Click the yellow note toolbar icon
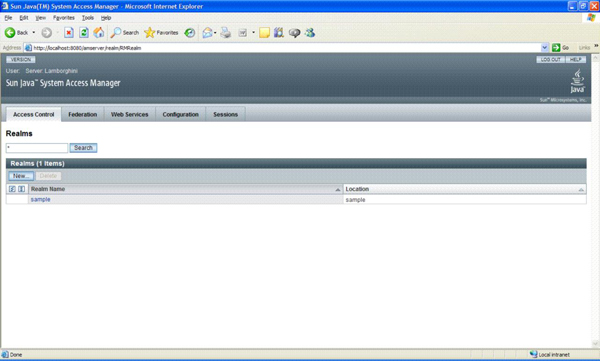 [x=264, y=33]
